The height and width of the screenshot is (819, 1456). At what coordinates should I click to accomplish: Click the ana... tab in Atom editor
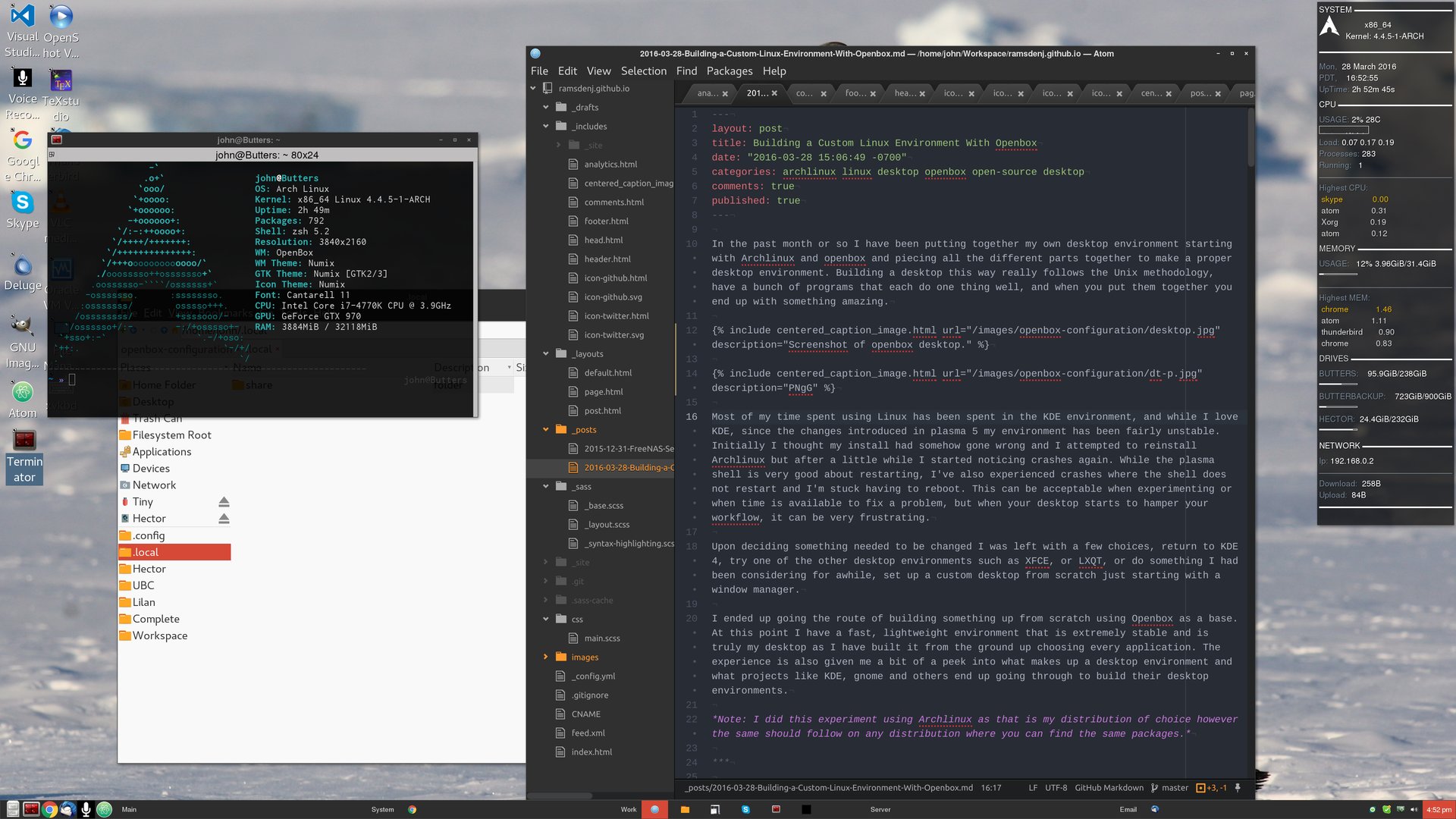tap(707, 93)
